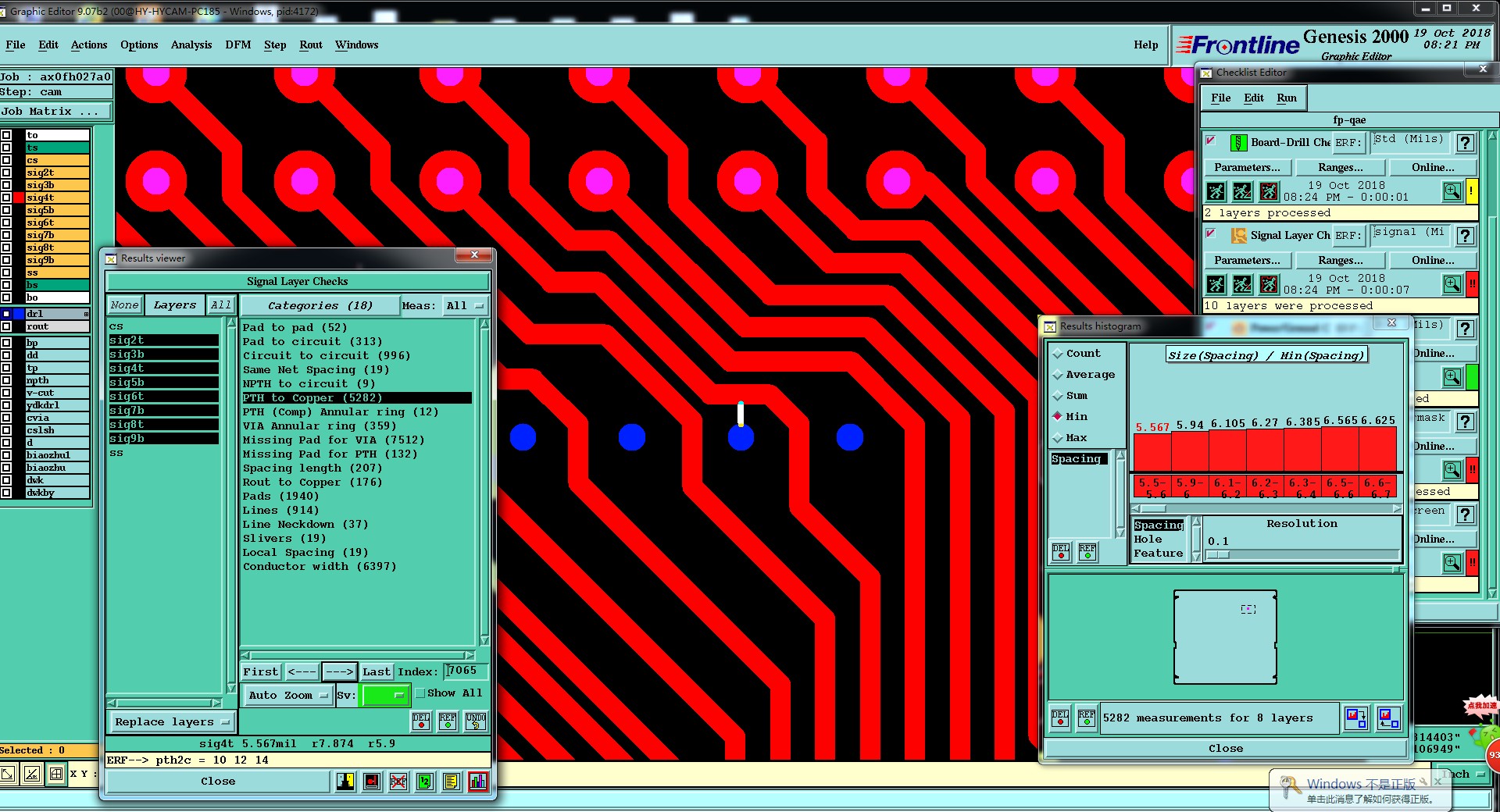The height and width of the screenshot is (812, 1500).
Task: Click the crossed-out REF icon in Results viewer
Action: (x=398, y=782)
